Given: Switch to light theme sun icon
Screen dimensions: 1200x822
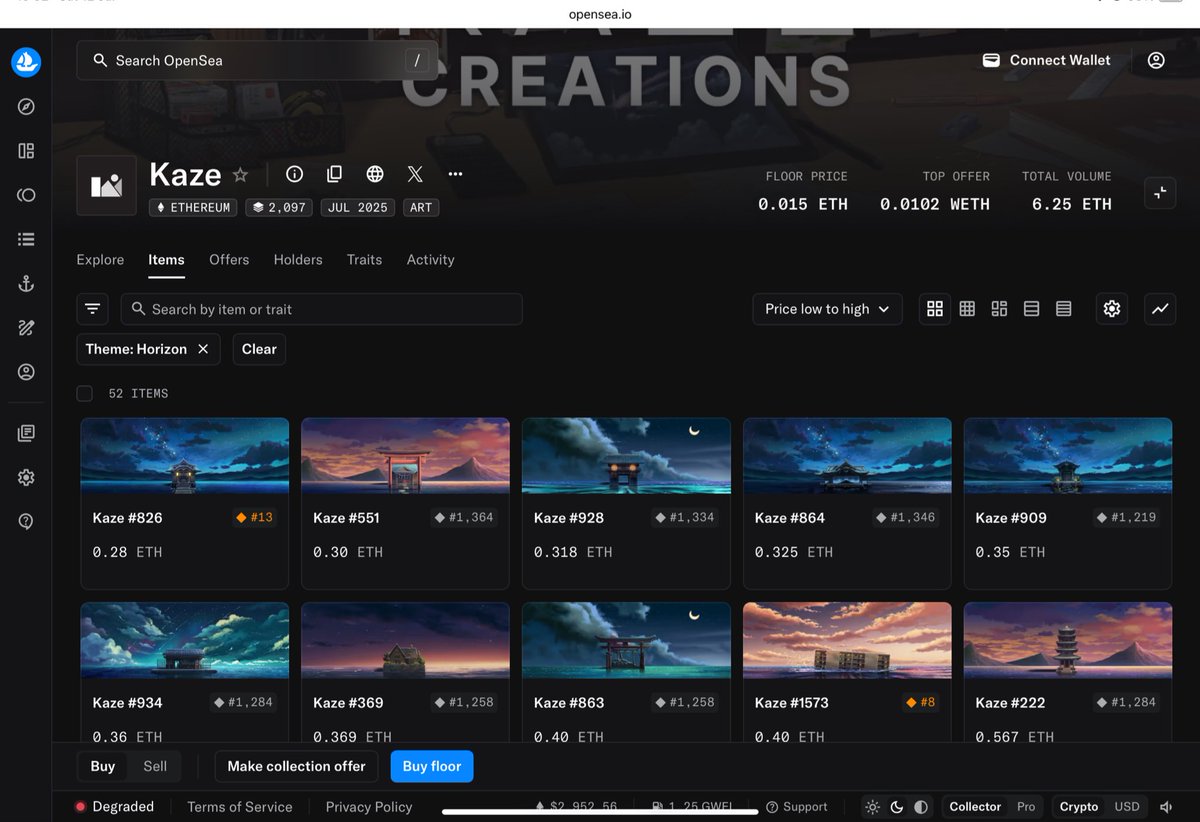Looking at the screenshot, I should tap(873, 807).
